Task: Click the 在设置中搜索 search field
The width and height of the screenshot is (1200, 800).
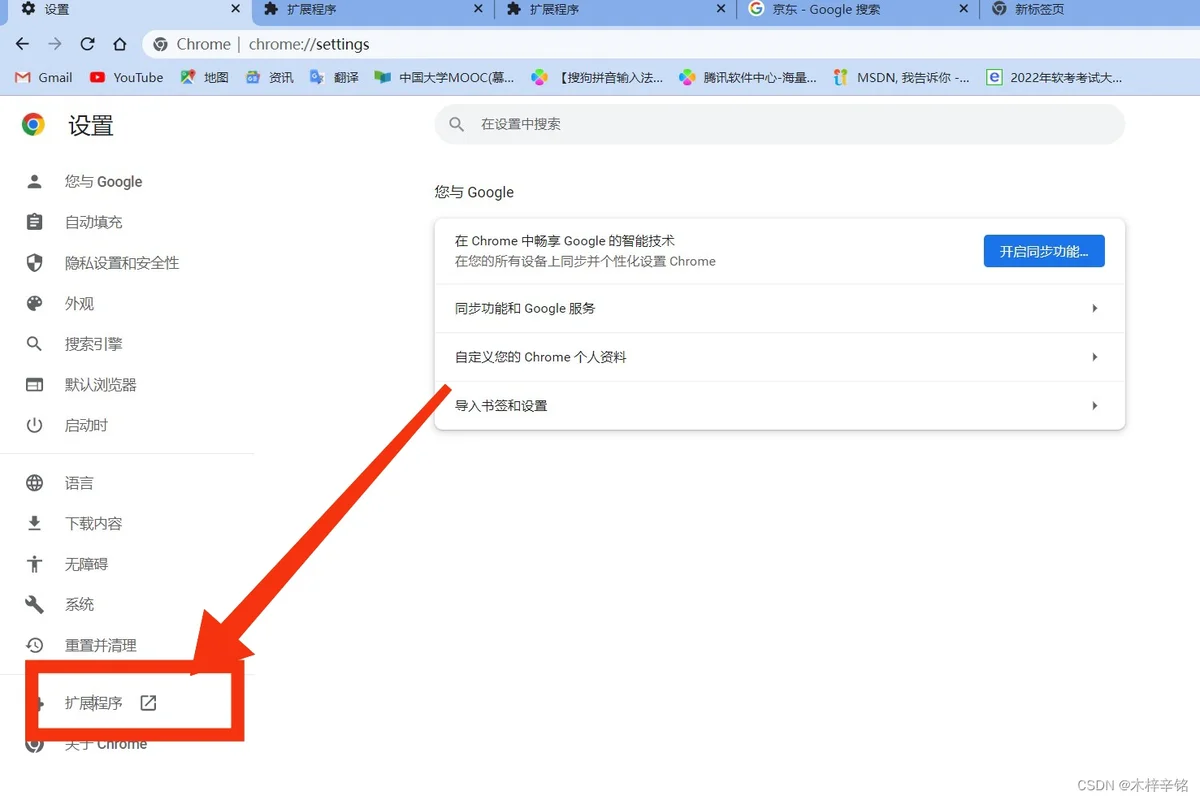Action: (780, 124)
